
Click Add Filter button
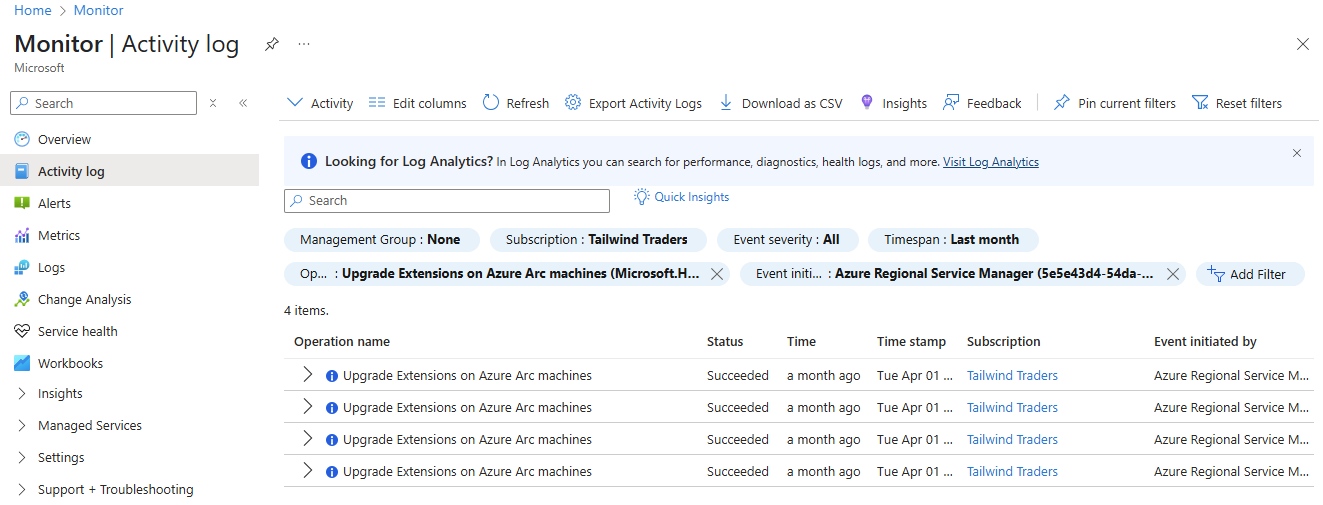pyautogui.click(x=1250, y=274)
